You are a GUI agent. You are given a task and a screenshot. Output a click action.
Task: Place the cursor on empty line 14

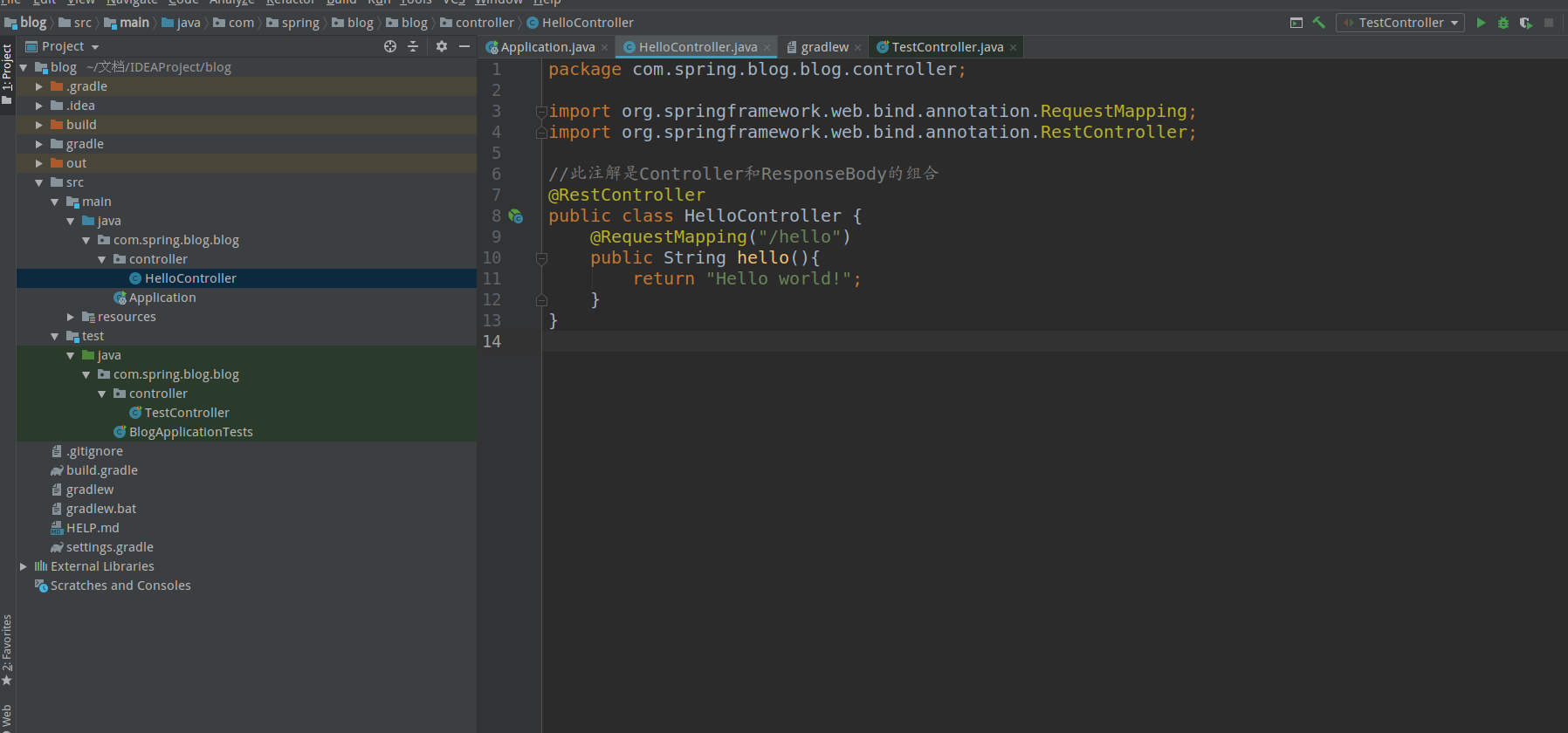click(1055, 342)
